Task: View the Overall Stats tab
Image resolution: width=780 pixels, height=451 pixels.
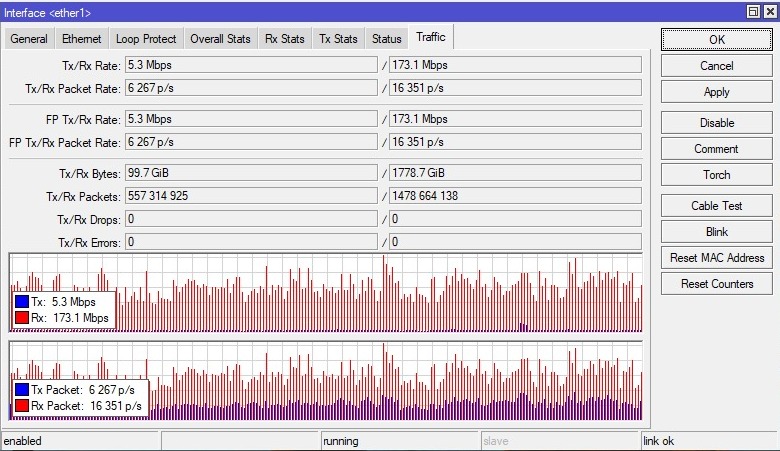Action: coord(220,39)
